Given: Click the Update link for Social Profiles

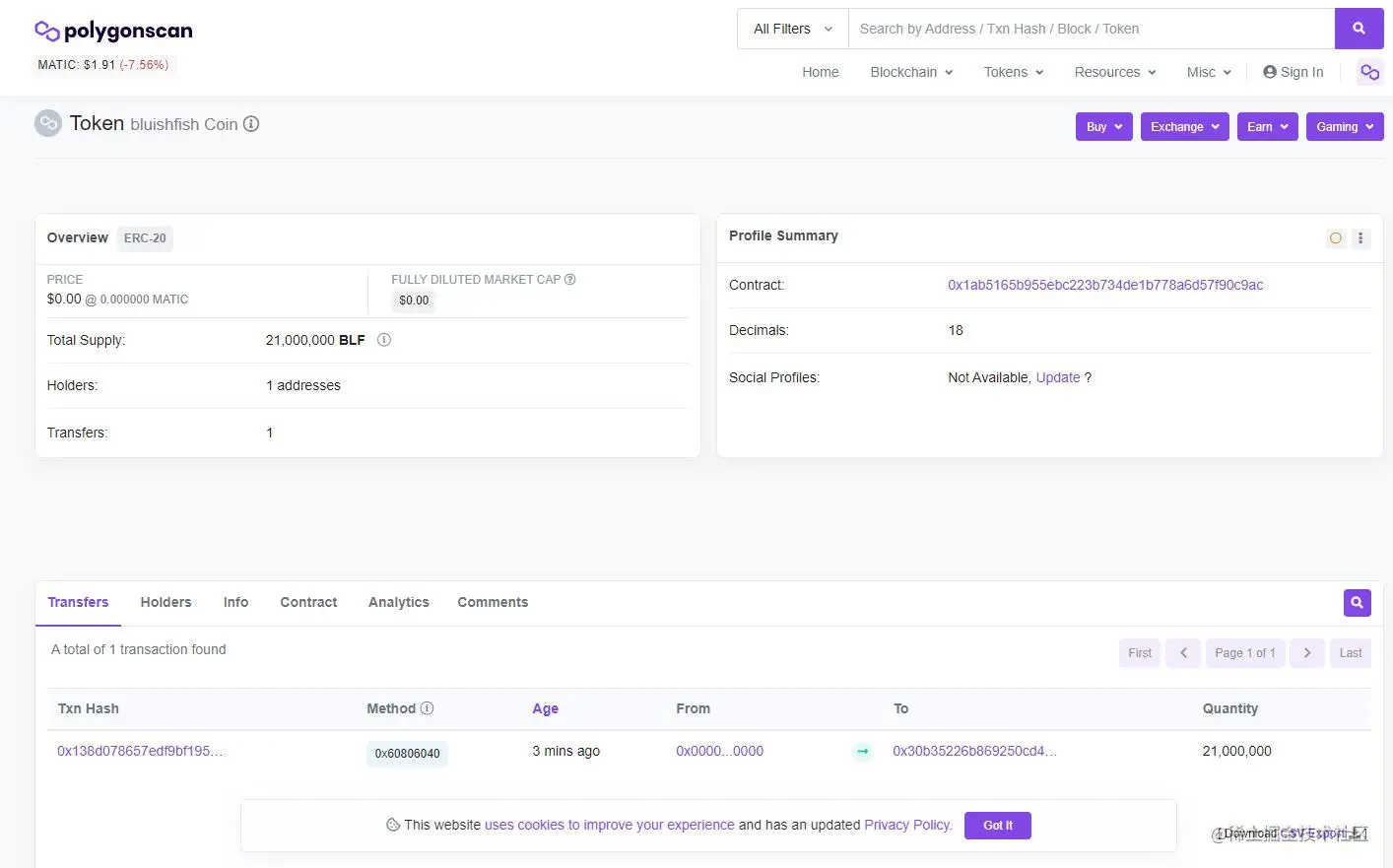Looking at the screenshot, I should point(1058,377).
